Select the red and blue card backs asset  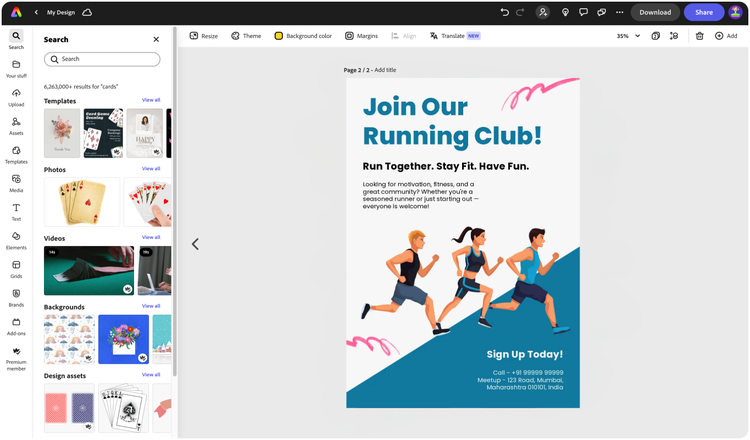point(69,408)
